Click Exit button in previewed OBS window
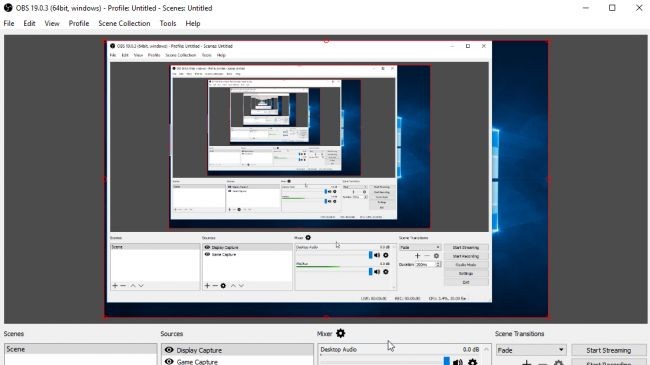 [466, 282]
